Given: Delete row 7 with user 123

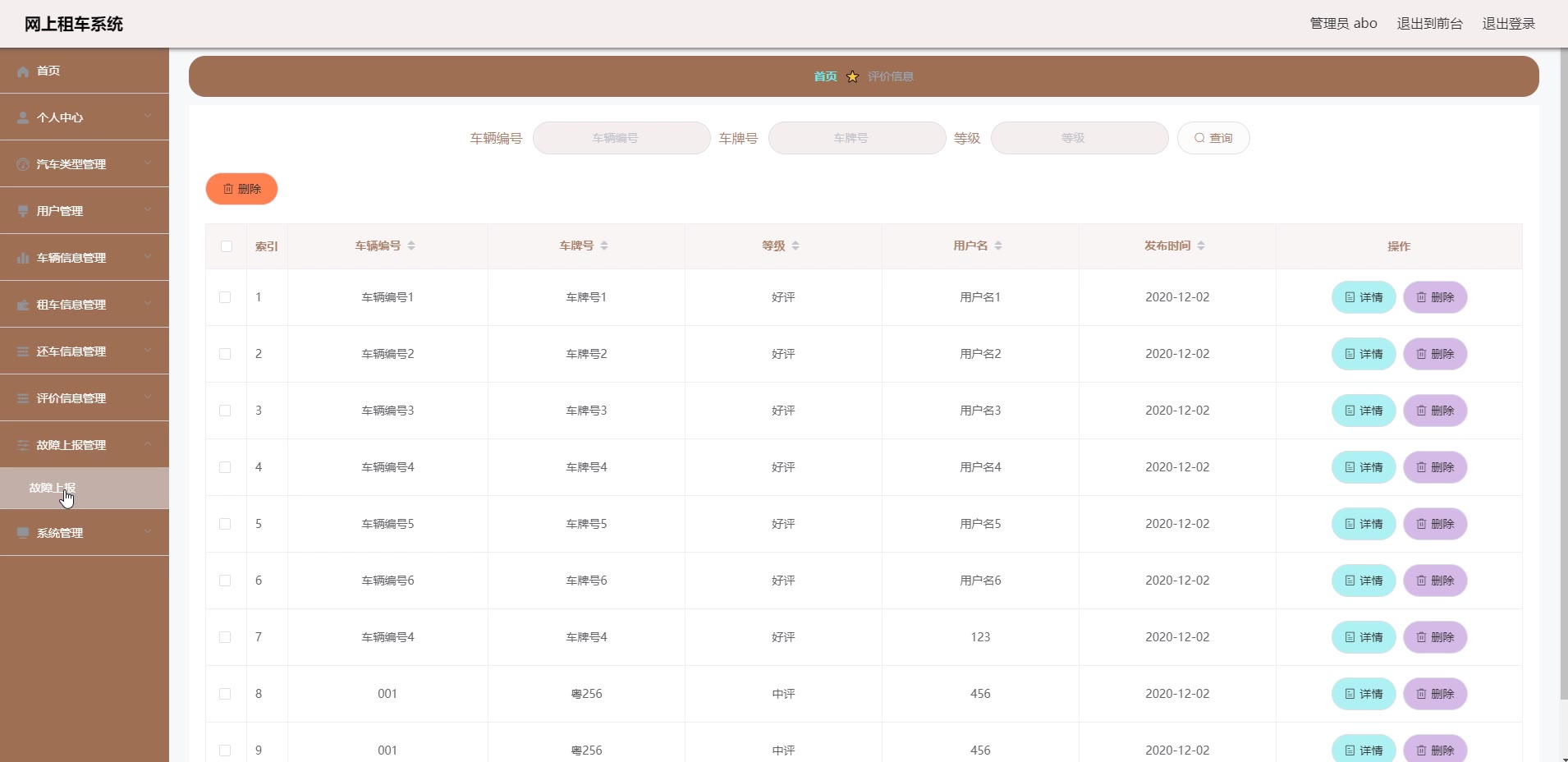Looking at the screenshot, I should pos(1435,637).
